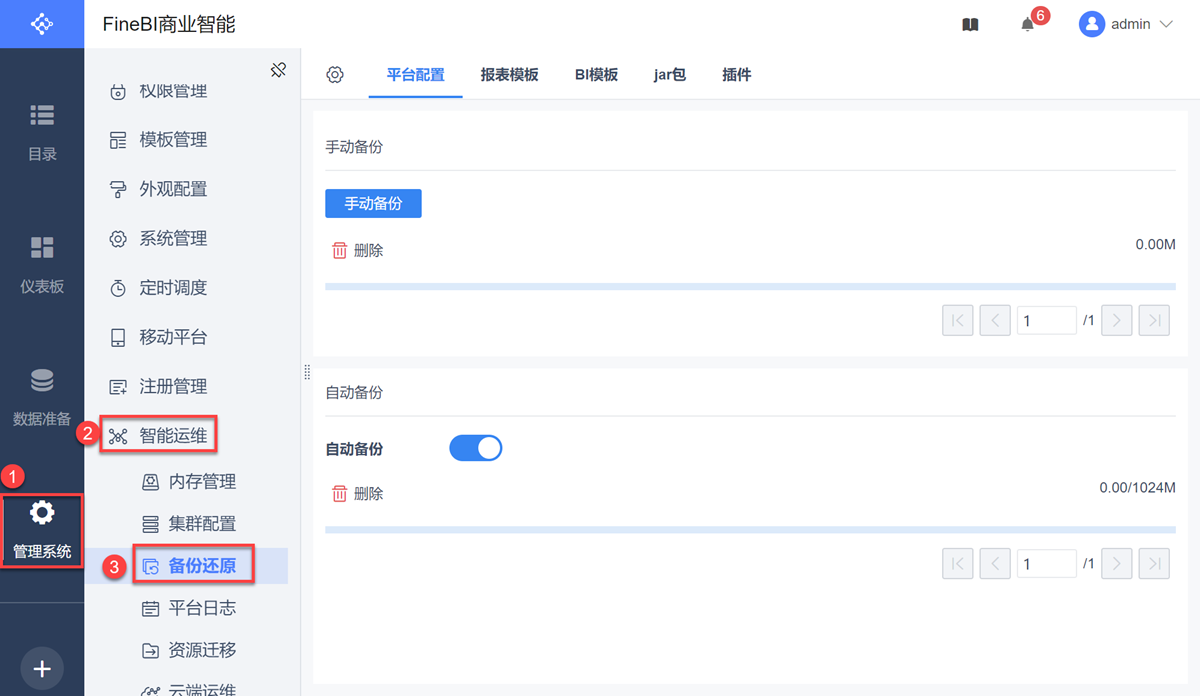Image resolution: width=1200 pixels, height=696 pixels.
Task: Click the pin icon in sidebar
Action: coord(279,70)
